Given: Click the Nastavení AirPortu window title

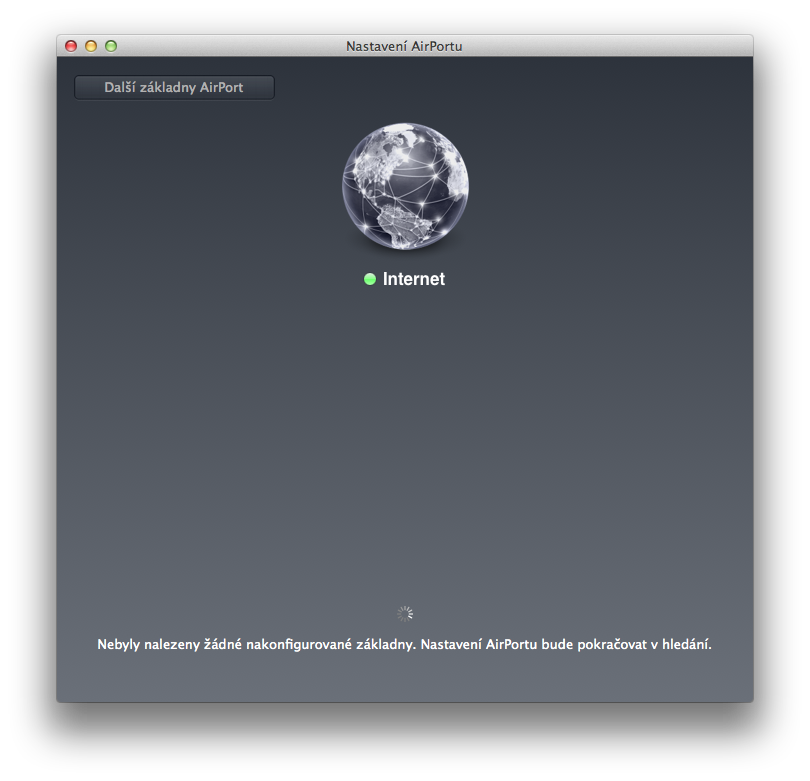Looking at the screenshot, I should point(404,46).
